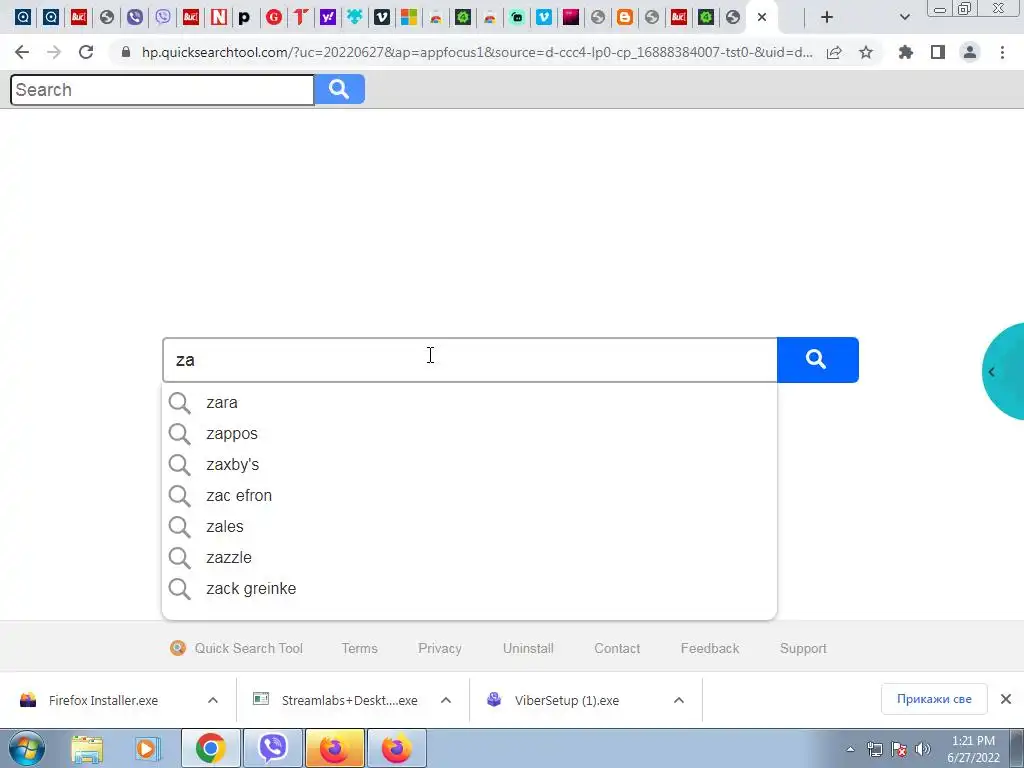
Task: Click magnifier icon next to "zazzle"
Action: pos(180,558)
